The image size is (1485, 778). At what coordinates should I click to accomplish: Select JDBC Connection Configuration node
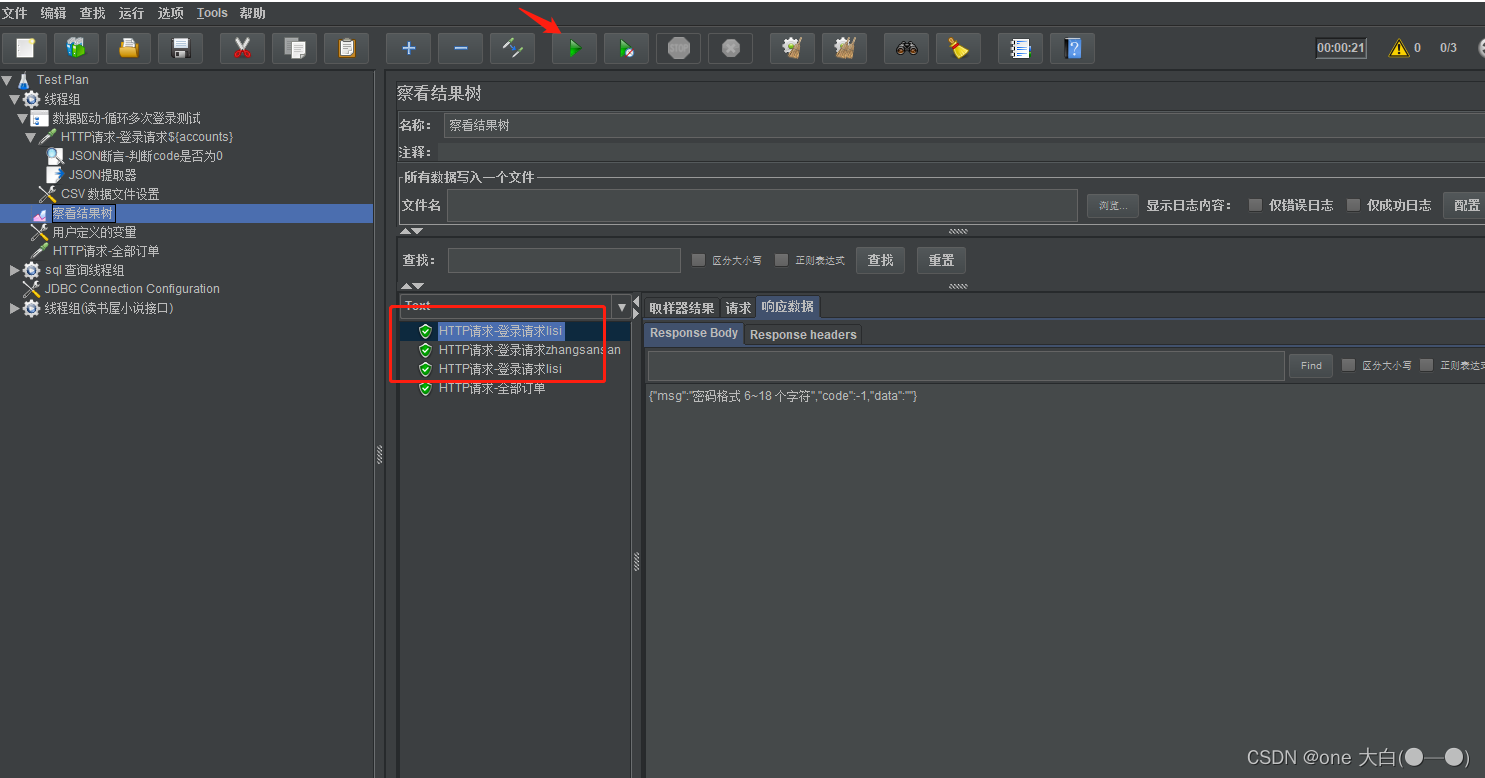(x=132, y=289)
